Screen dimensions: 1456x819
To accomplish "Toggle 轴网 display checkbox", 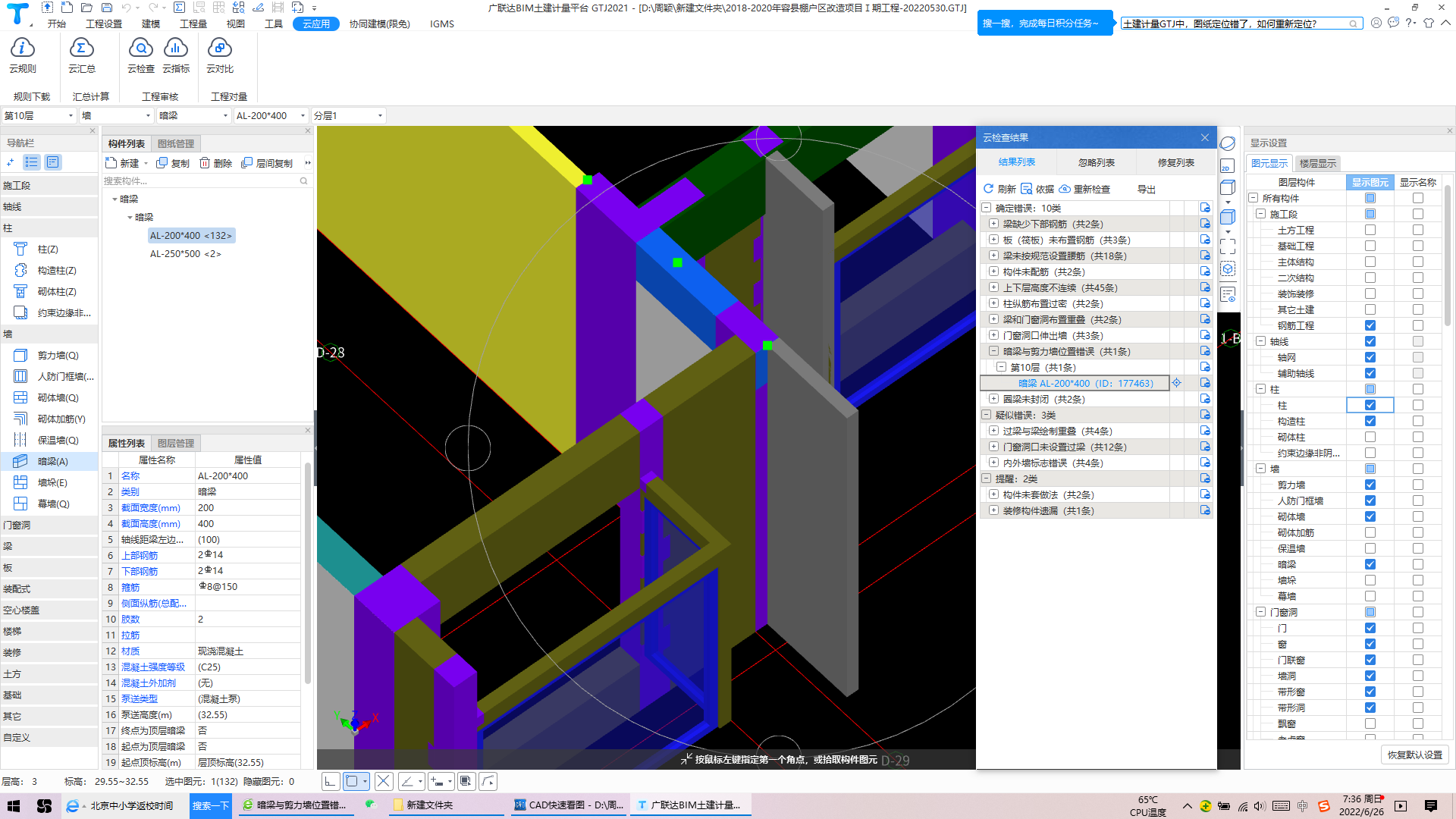I will tap(1370, 357).
